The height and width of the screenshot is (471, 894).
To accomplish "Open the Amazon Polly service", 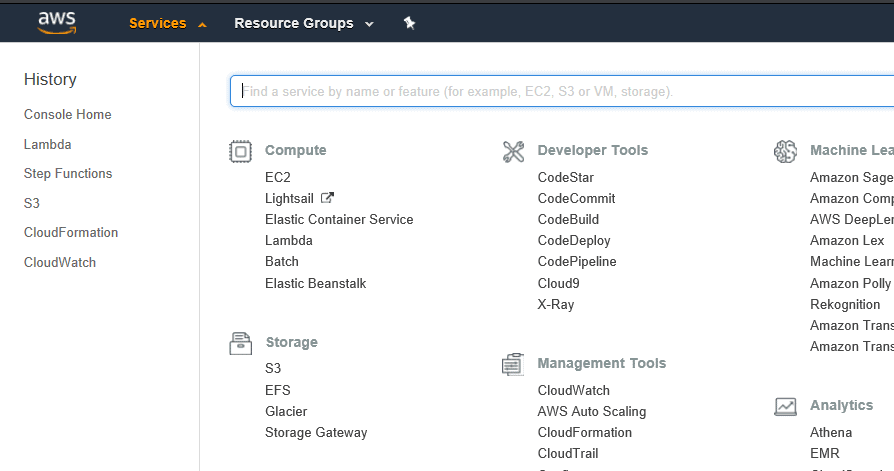I will click(850, 283).
